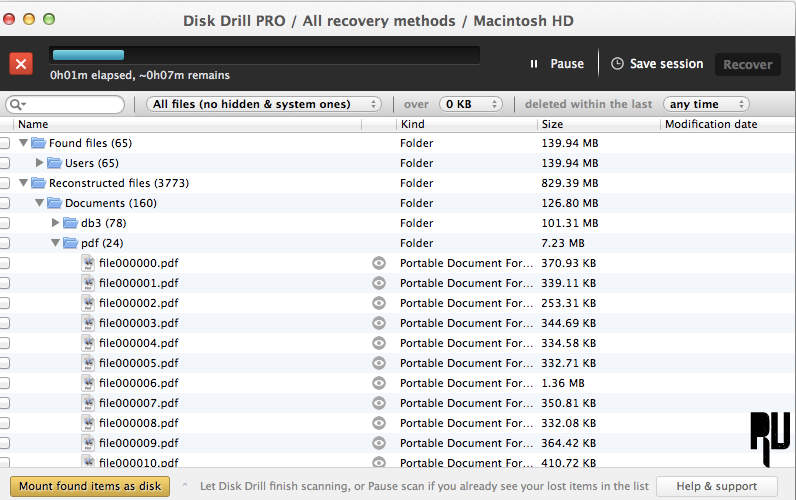Select the file000004.pdf file name

(139, 343)
